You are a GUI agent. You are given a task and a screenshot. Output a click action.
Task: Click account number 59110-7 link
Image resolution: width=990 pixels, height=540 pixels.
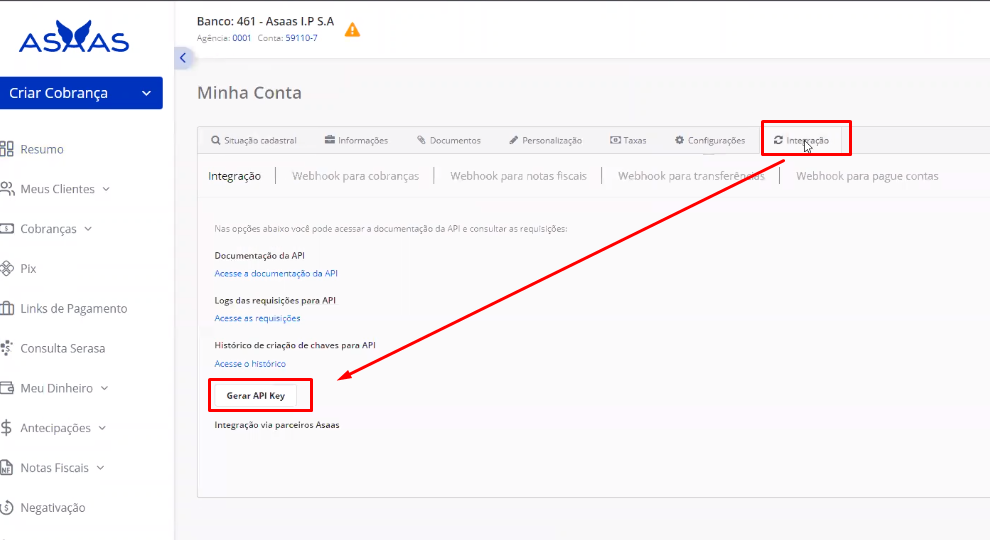(301, 38)
